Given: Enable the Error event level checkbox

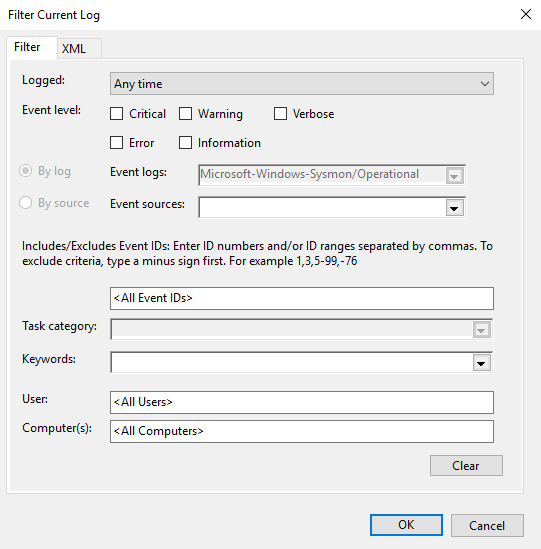Looking at the screenshot, I should pyautogui.click(x=116, y=143).
